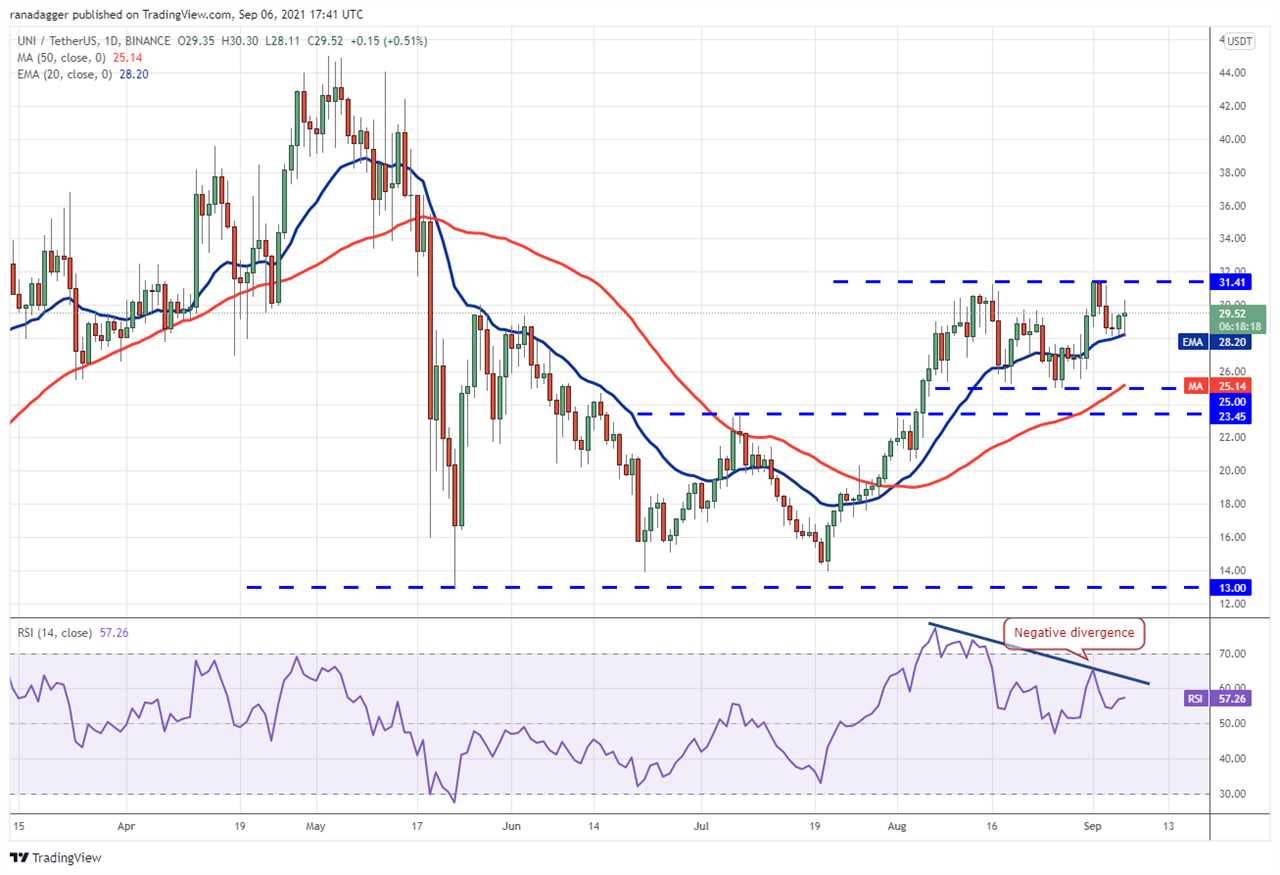The image size is (1280, 875).
Task: Click the 16 date axis label
Action: tap(992, 829)
